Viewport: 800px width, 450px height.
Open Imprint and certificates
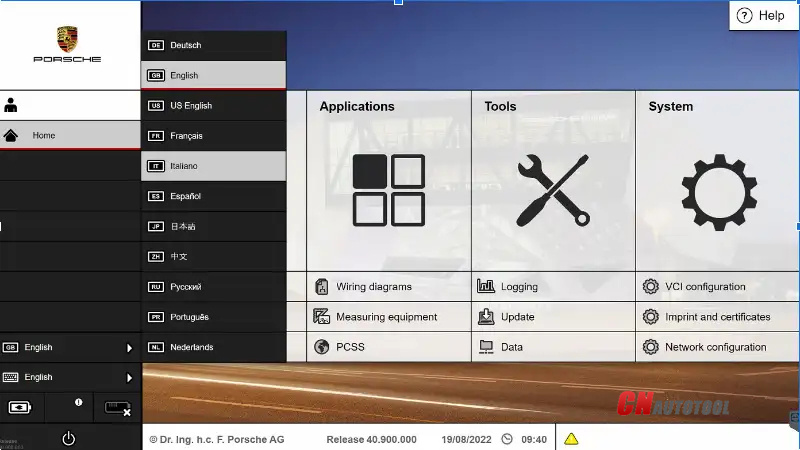tap(717, 317)
